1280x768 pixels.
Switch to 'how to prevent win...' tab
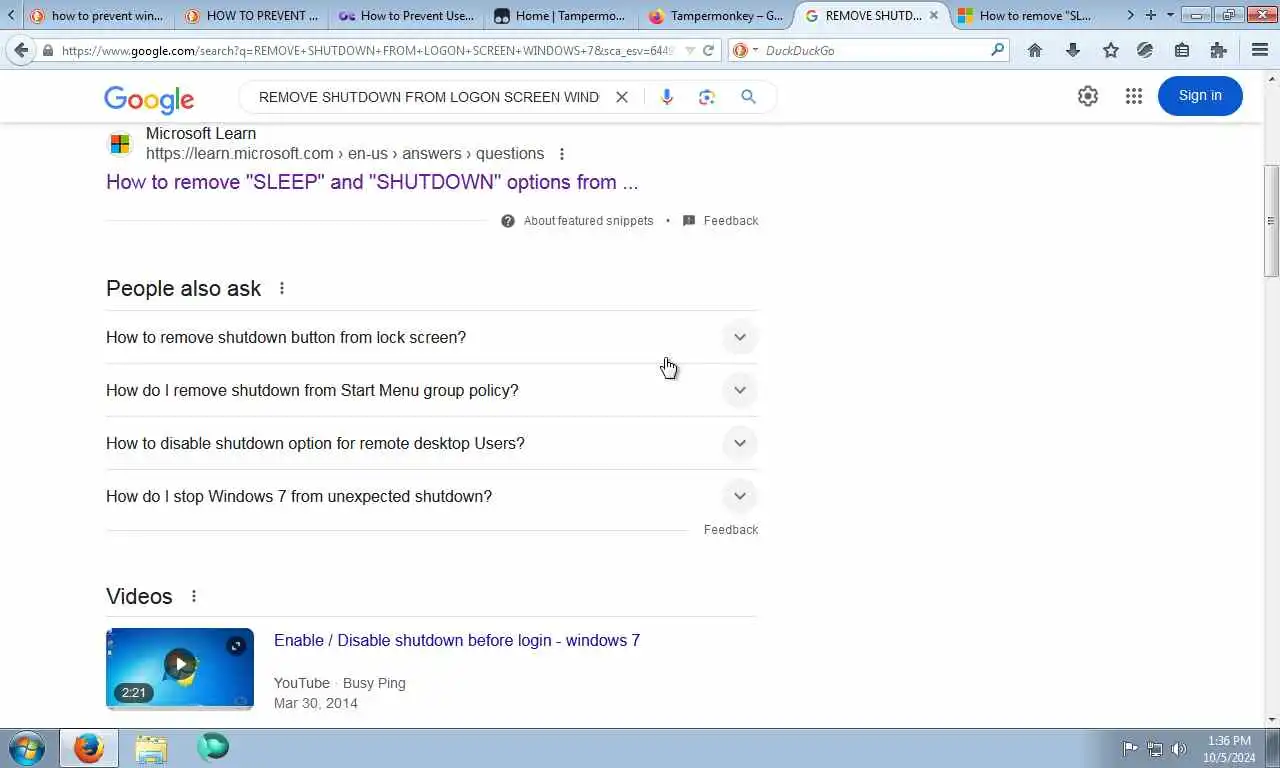[96, 15]
